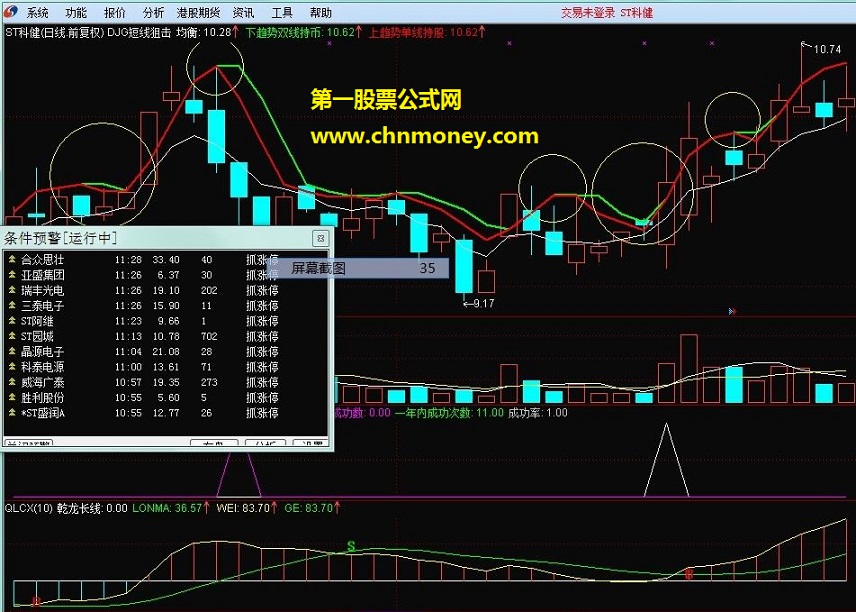
Task: Click the alert arrow icon beside 胜利股份
Action: [x=11, y=397]
